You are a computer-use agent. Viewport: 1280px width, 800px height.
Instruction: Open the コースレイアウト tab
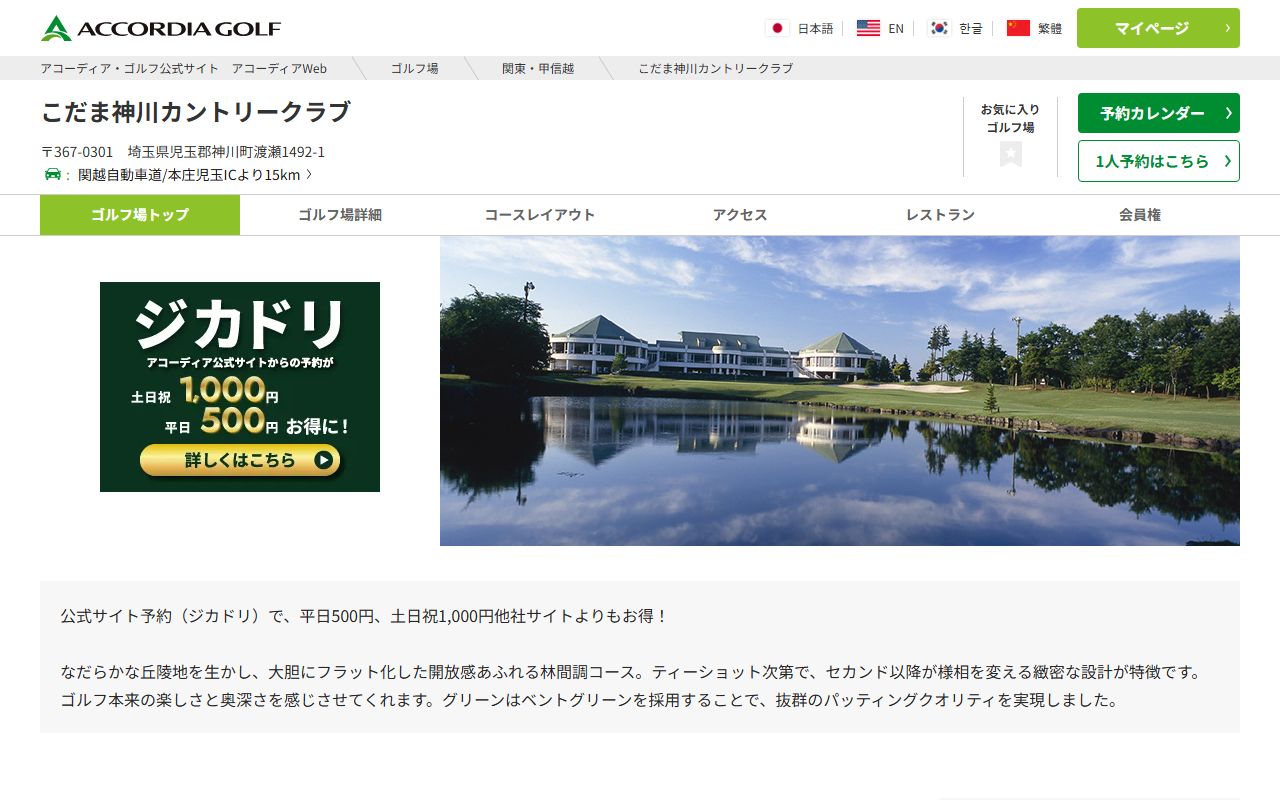pos(540,215)
